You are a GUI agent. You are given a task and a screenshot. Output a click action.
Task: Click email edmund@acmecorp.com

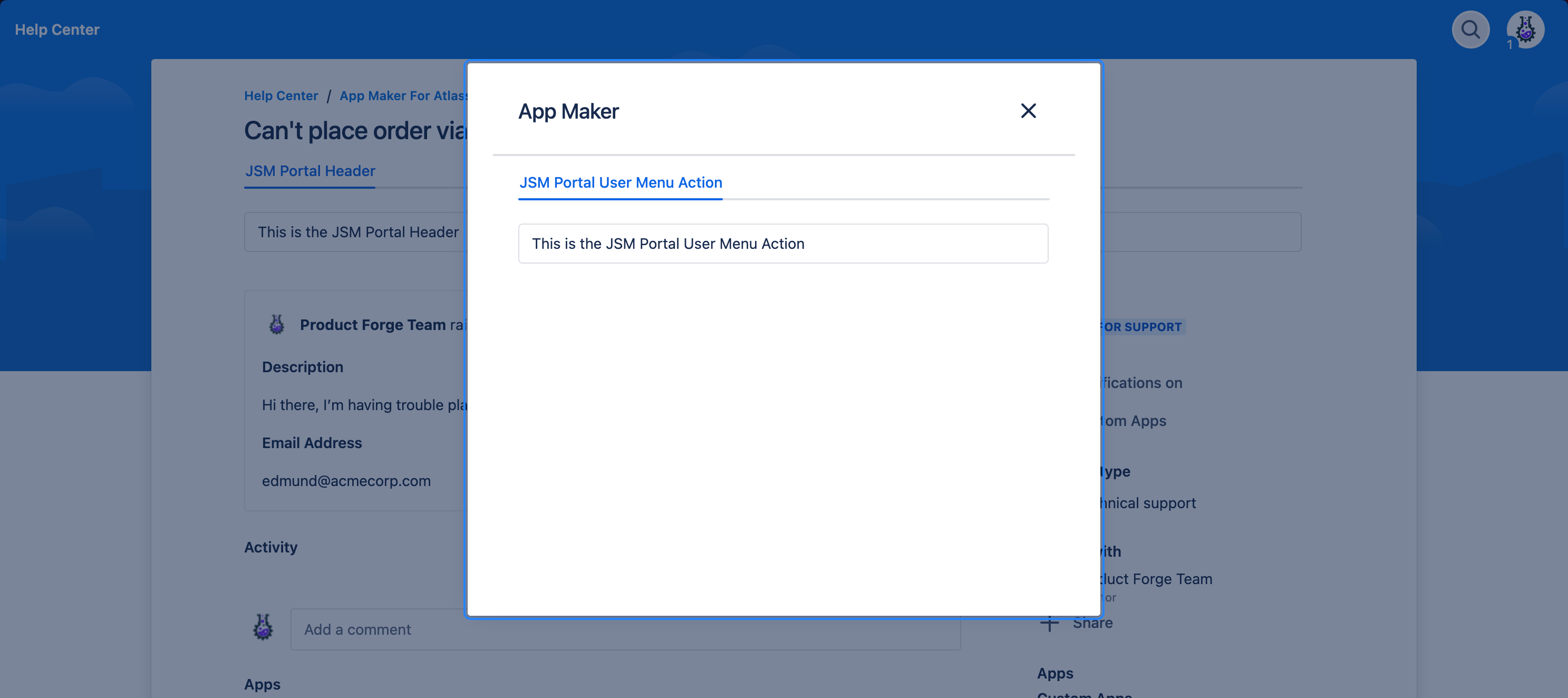pyautogui.click(x=346, y=481)
